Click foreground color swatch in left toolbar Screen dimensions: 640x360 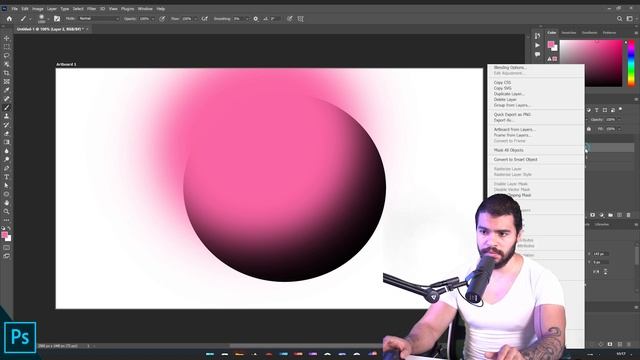point(4,235)
